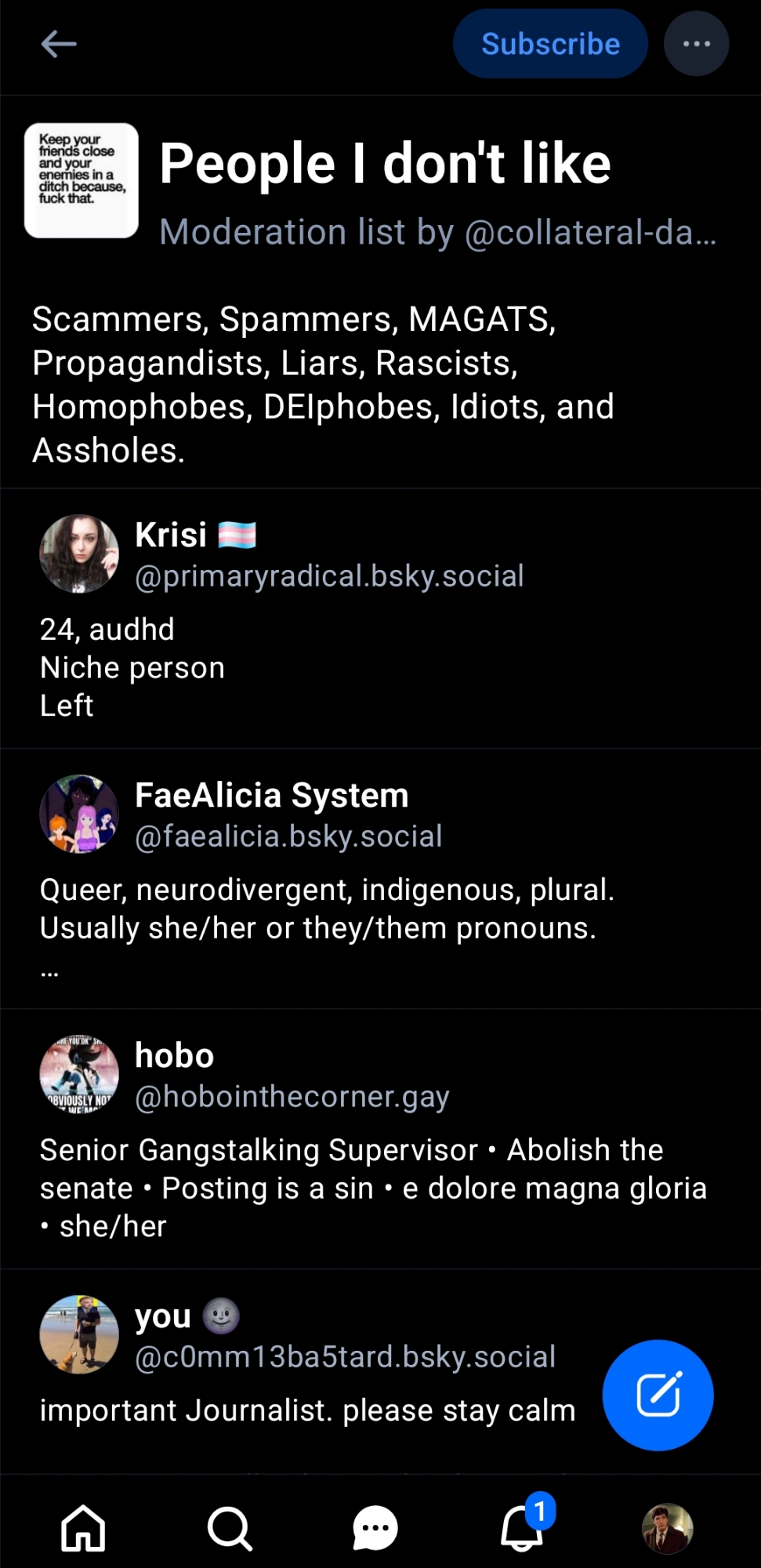
Task: Open @c0mm13ba5tard.bsky.social handle
Action: pyautogui.click(x=345, y=1357)
